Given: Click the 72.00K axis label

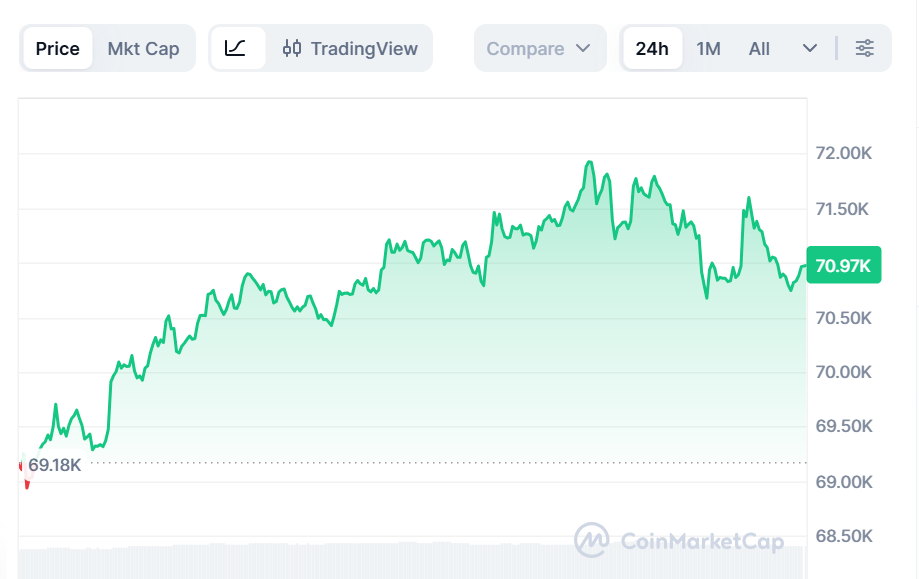Looking at the screenshot, I should coord(844,154).
